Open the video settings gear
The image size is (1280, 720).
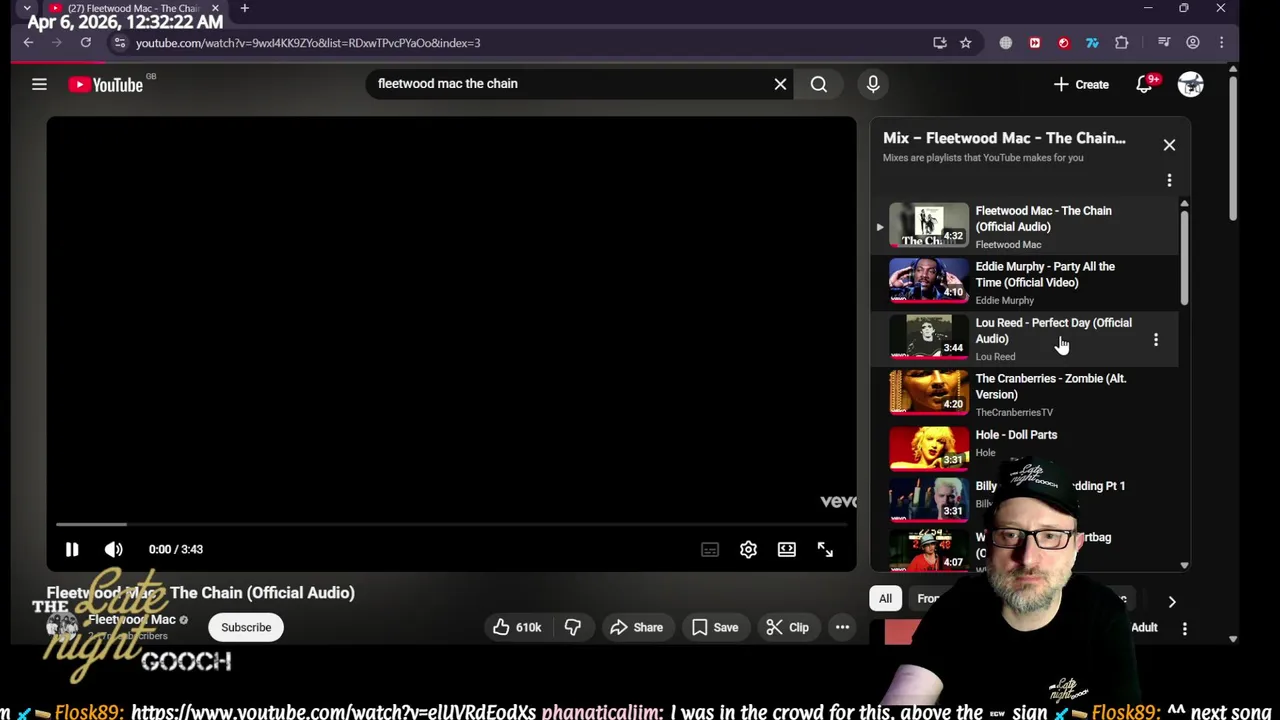(748, 549)
